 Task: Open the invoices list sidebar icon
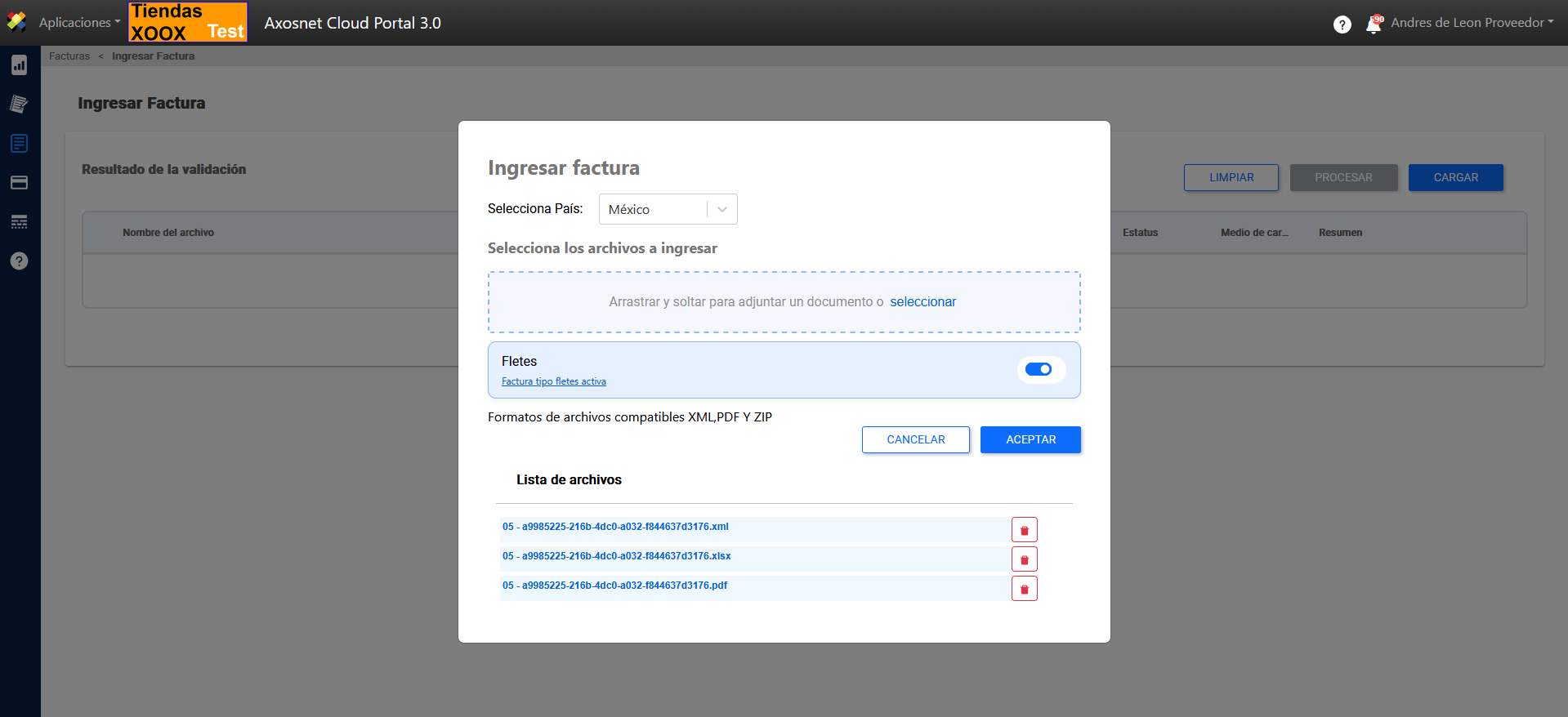19,144
